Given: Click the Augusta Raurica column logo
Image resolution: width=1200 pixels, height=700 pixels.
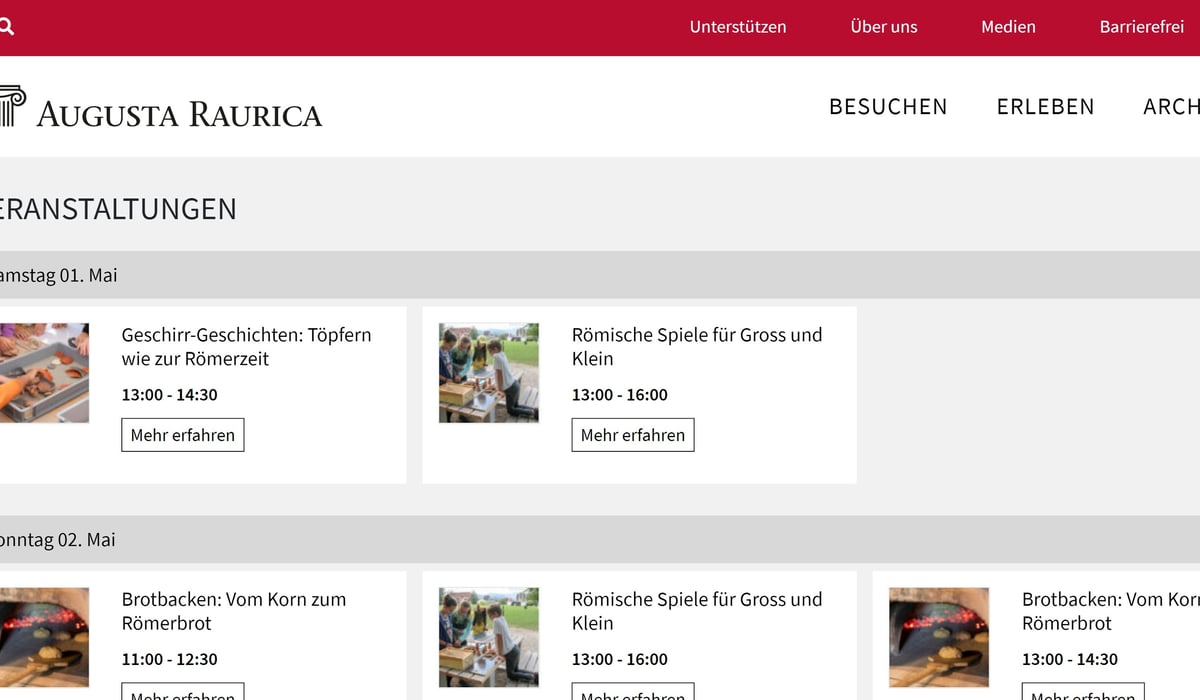Looking at the screenshot, I should click(12, 106).
